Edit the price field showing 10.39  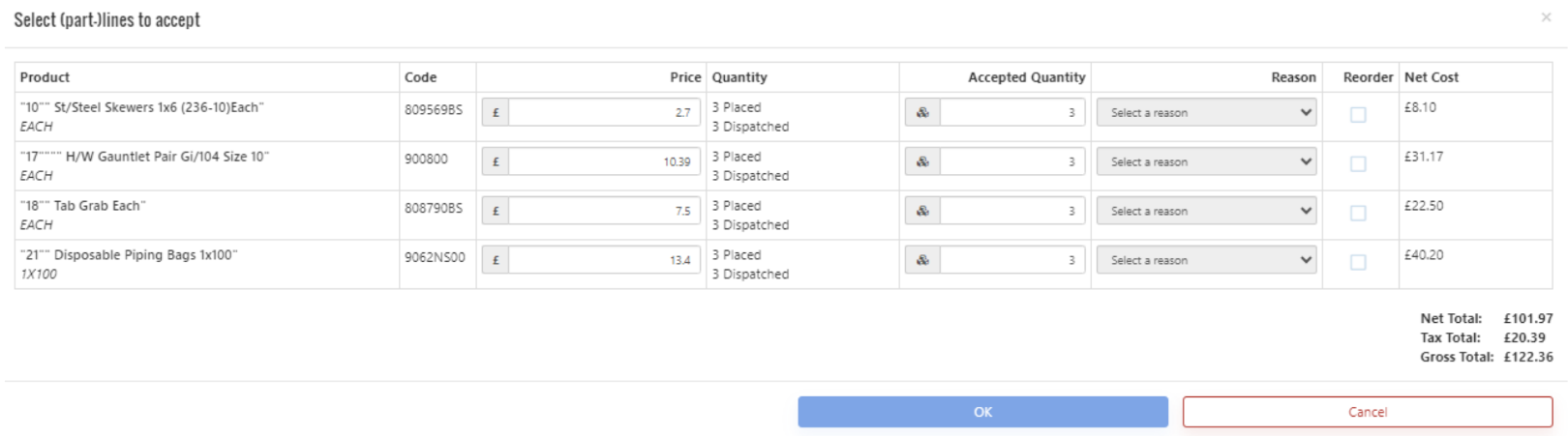(x=604, y=162)
